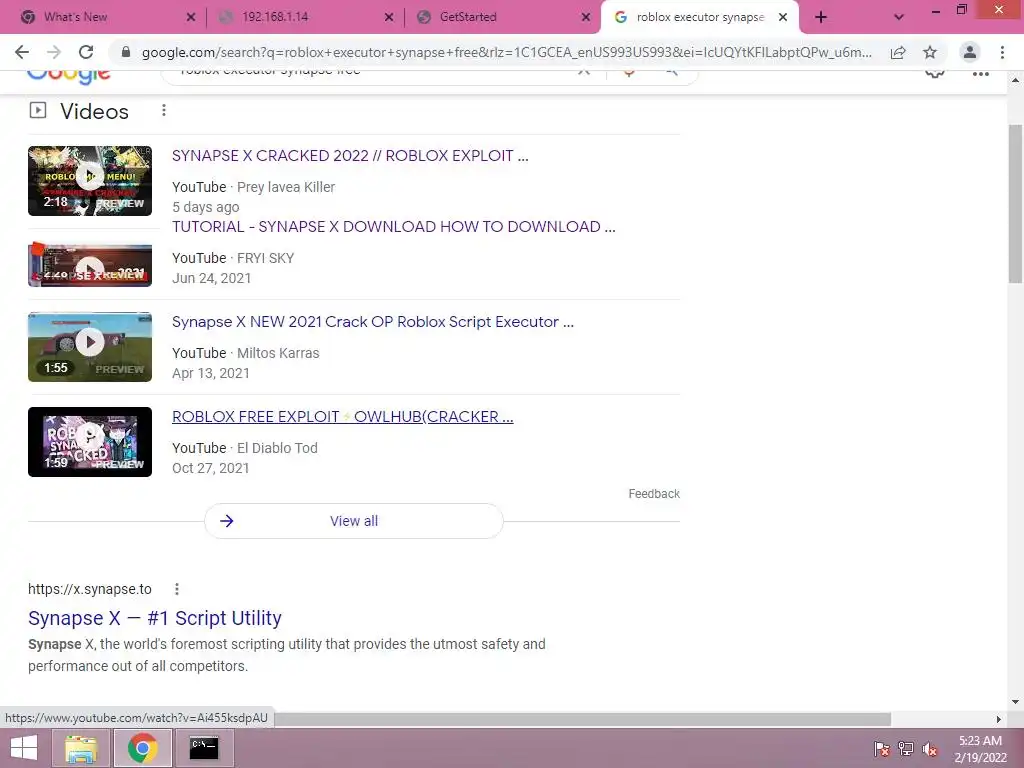The width and height of the screenshot is (1024, 768).
Task: Play the 1:55 video thumbnail
Action: pos(90,347)
